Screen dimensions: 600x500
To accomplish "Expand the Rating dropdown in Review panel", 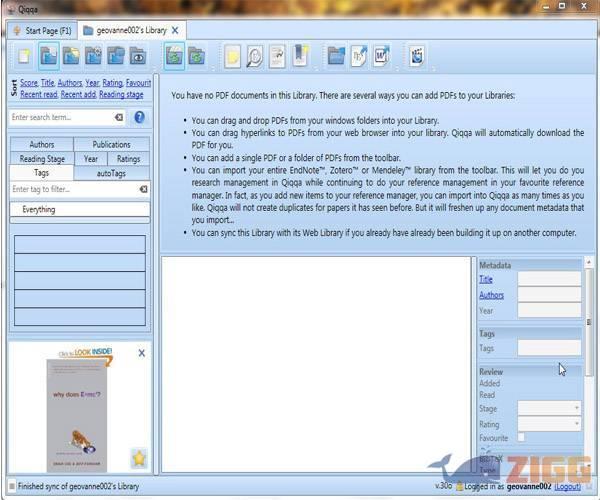I will (548, 425).
